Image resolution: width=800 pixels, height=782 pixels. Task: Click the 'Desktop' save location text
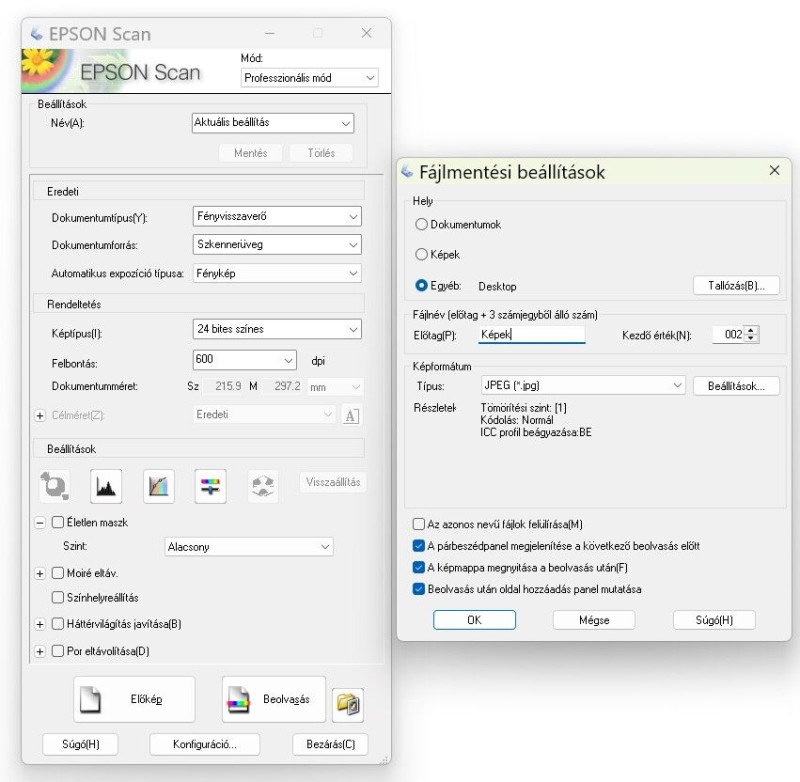point(497,286)
